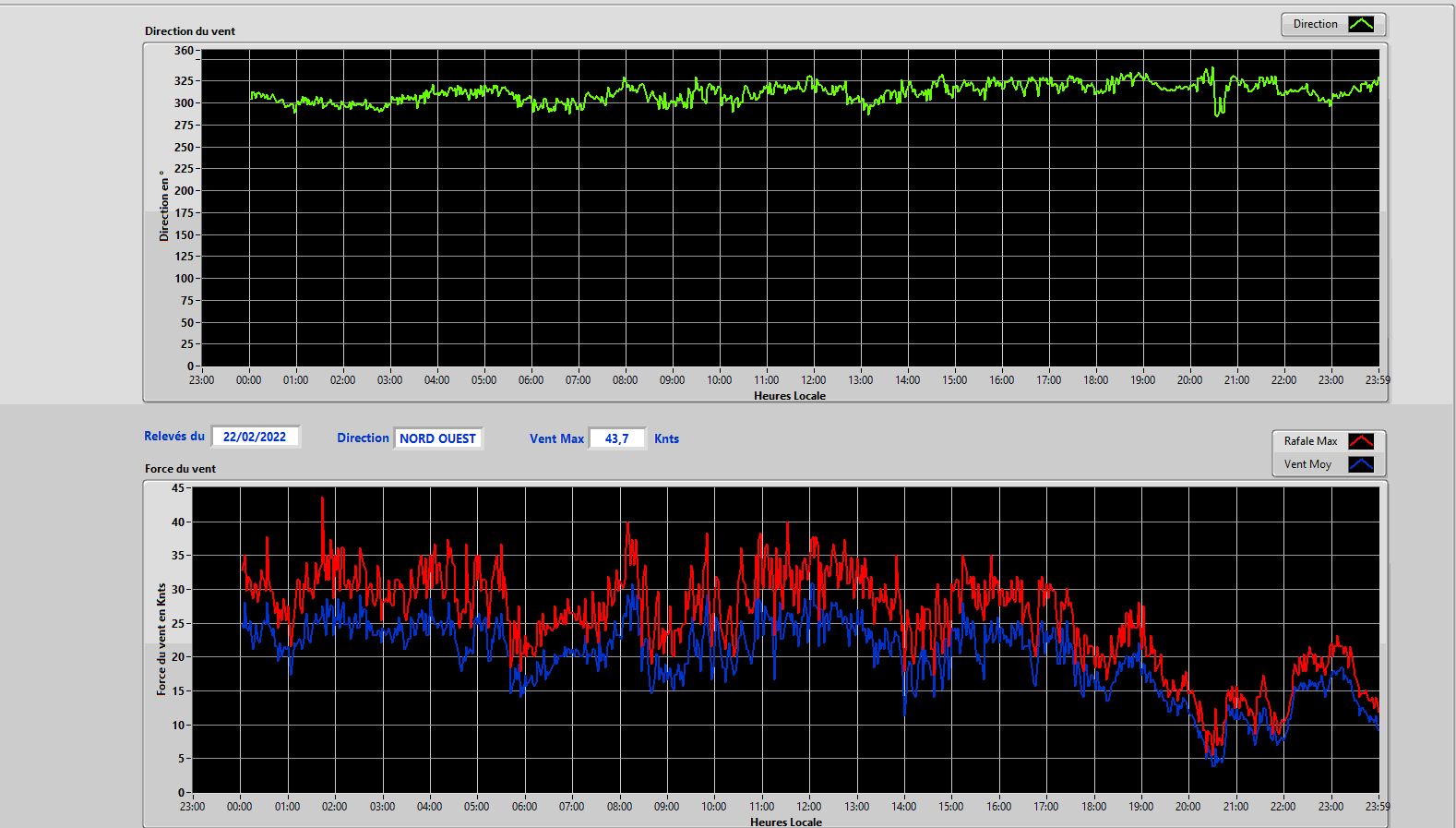The image size is (1456, 828).
Task: Click the Rafale Max legend label
Action: coord(1310,441)
